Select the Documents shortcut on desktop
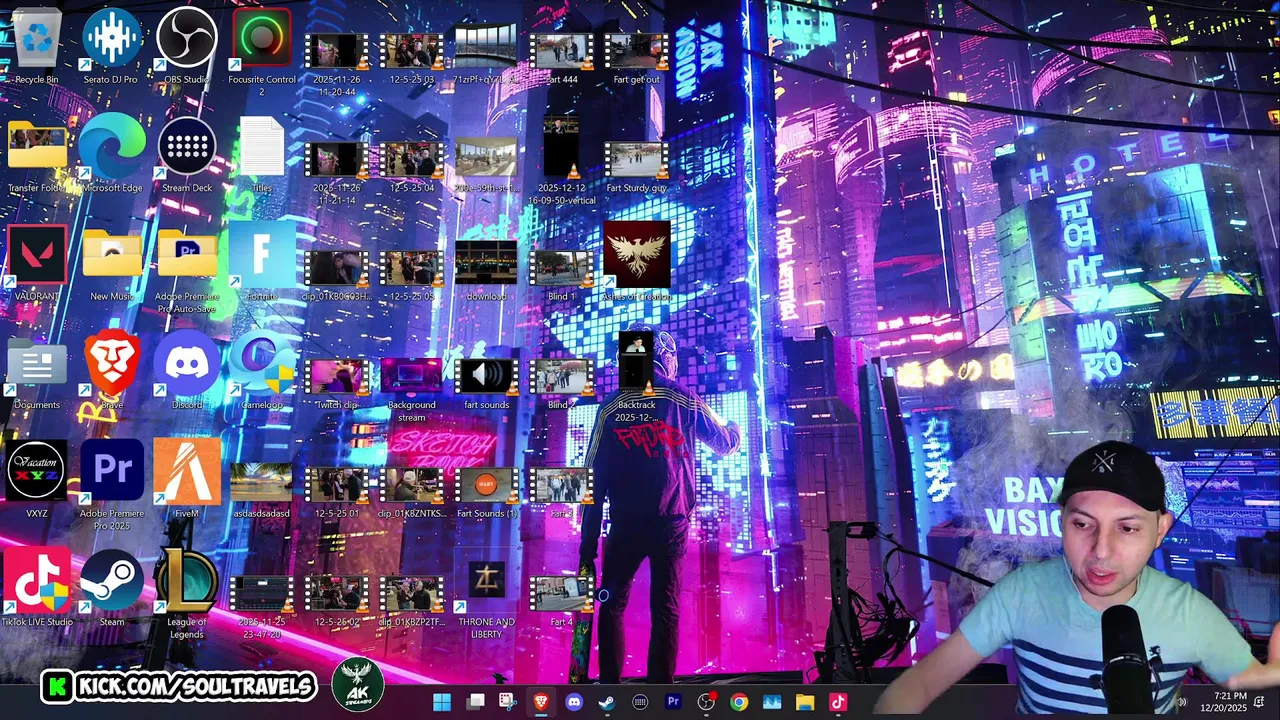 click(37, 372)
